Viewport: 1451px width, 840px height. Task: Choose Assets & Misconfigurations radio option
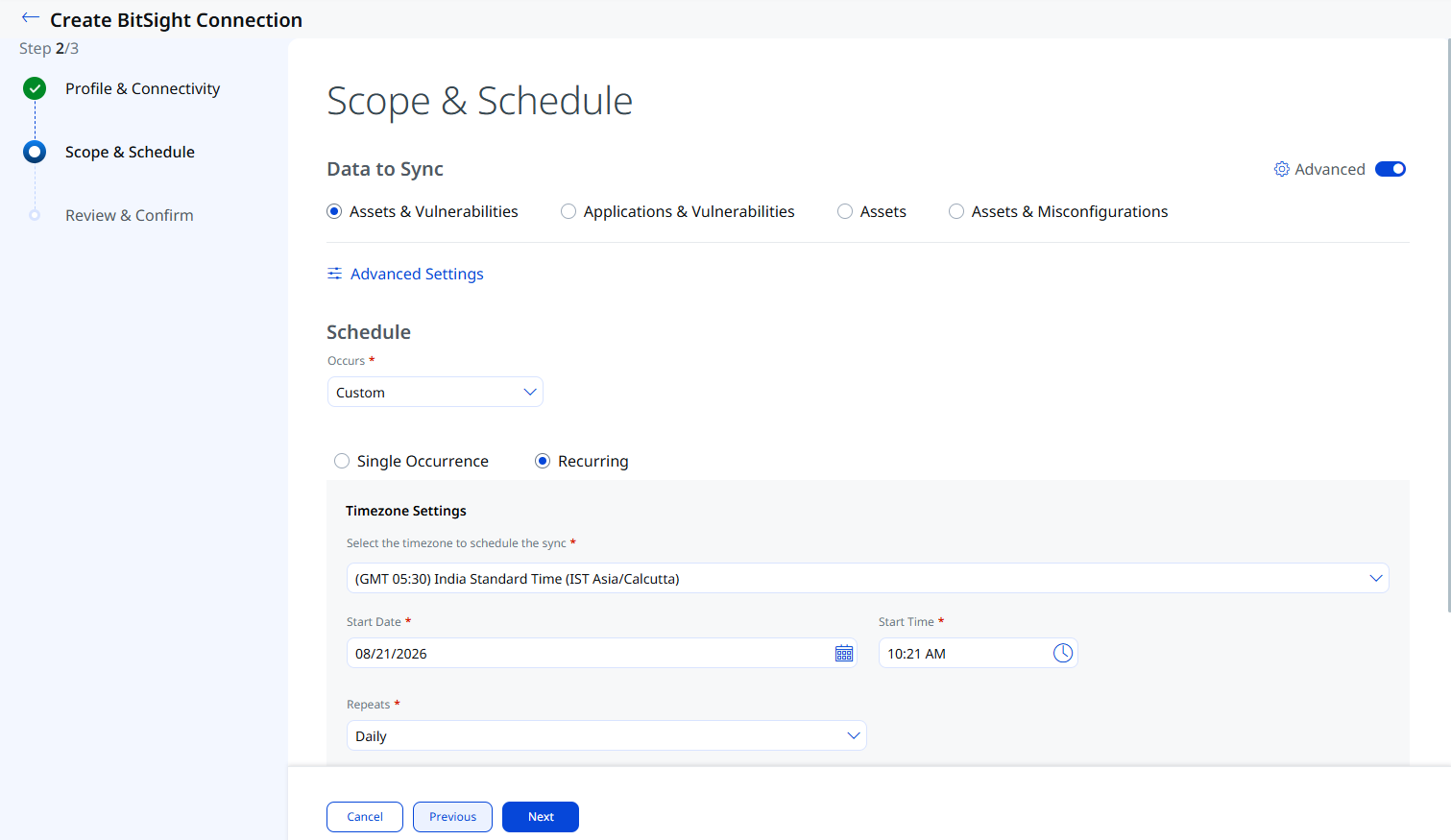point(956,211)
